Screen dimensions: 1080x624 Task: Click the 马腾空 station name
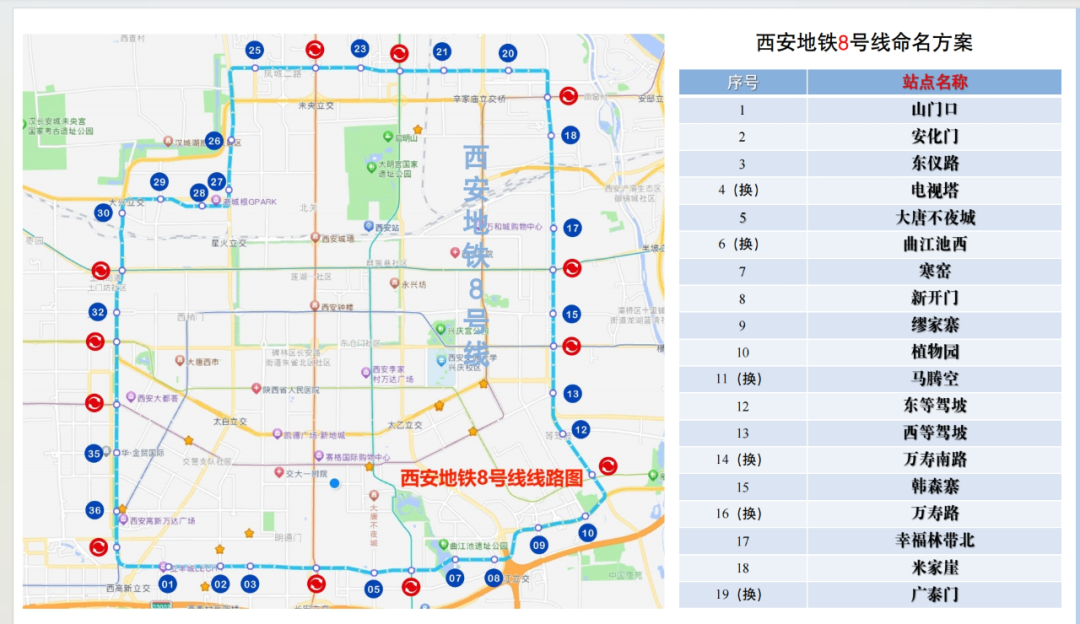click(935, 379)
